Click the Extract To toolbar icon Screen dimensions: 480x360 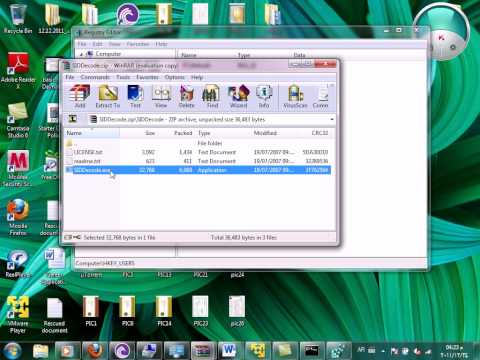point(108,96)
